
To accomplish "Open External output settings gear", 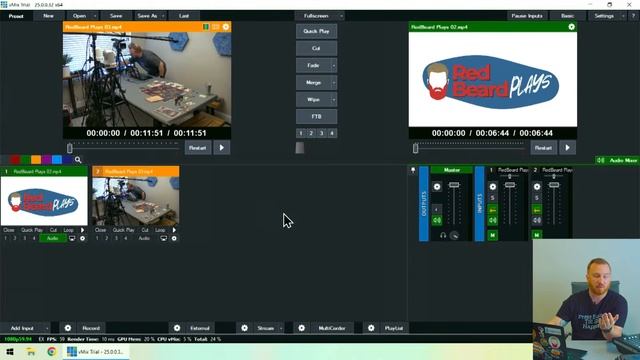I will [177, 328].
